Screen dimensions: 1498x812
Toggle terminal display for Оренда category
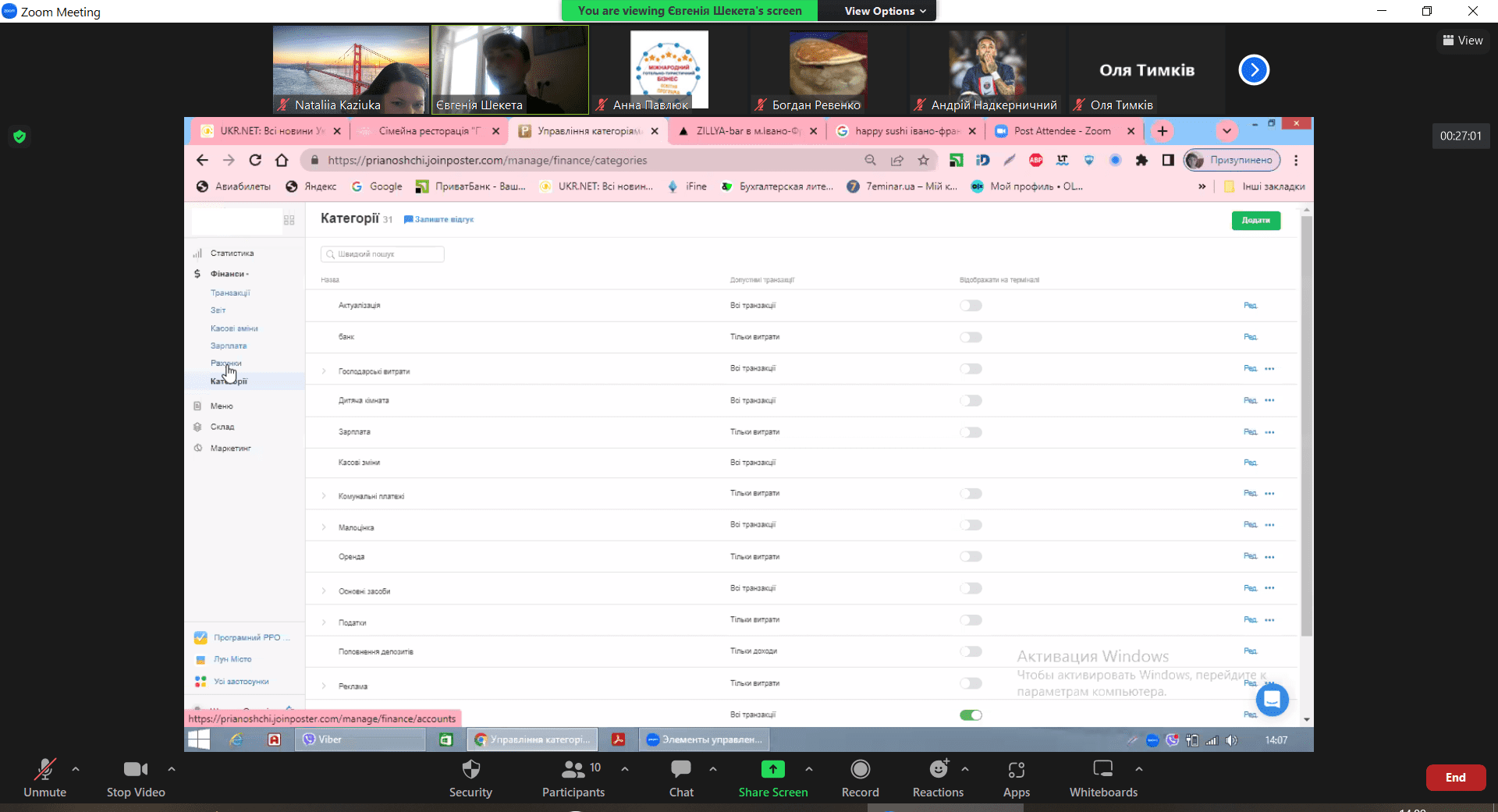tap(971, 557)
